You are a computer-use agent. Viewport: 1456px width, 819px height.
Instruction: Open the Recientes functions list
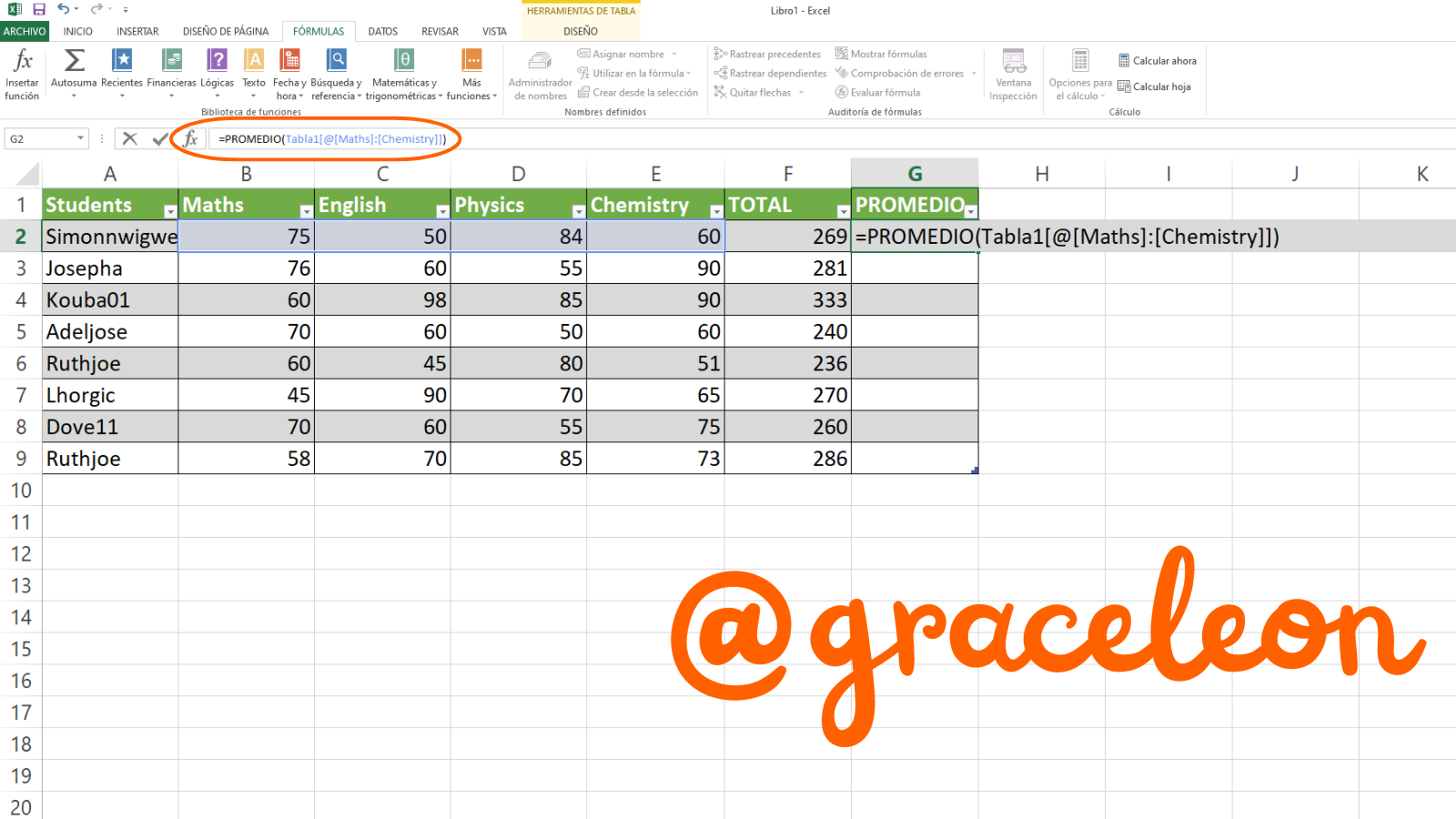coord(122,75)
